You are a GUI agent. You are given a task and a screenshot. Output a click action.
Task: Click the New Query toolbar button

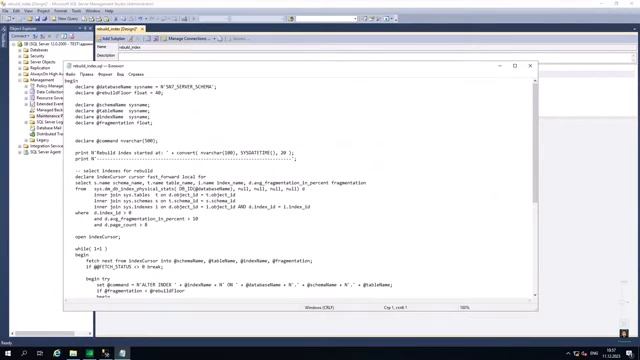pos(64,19)
